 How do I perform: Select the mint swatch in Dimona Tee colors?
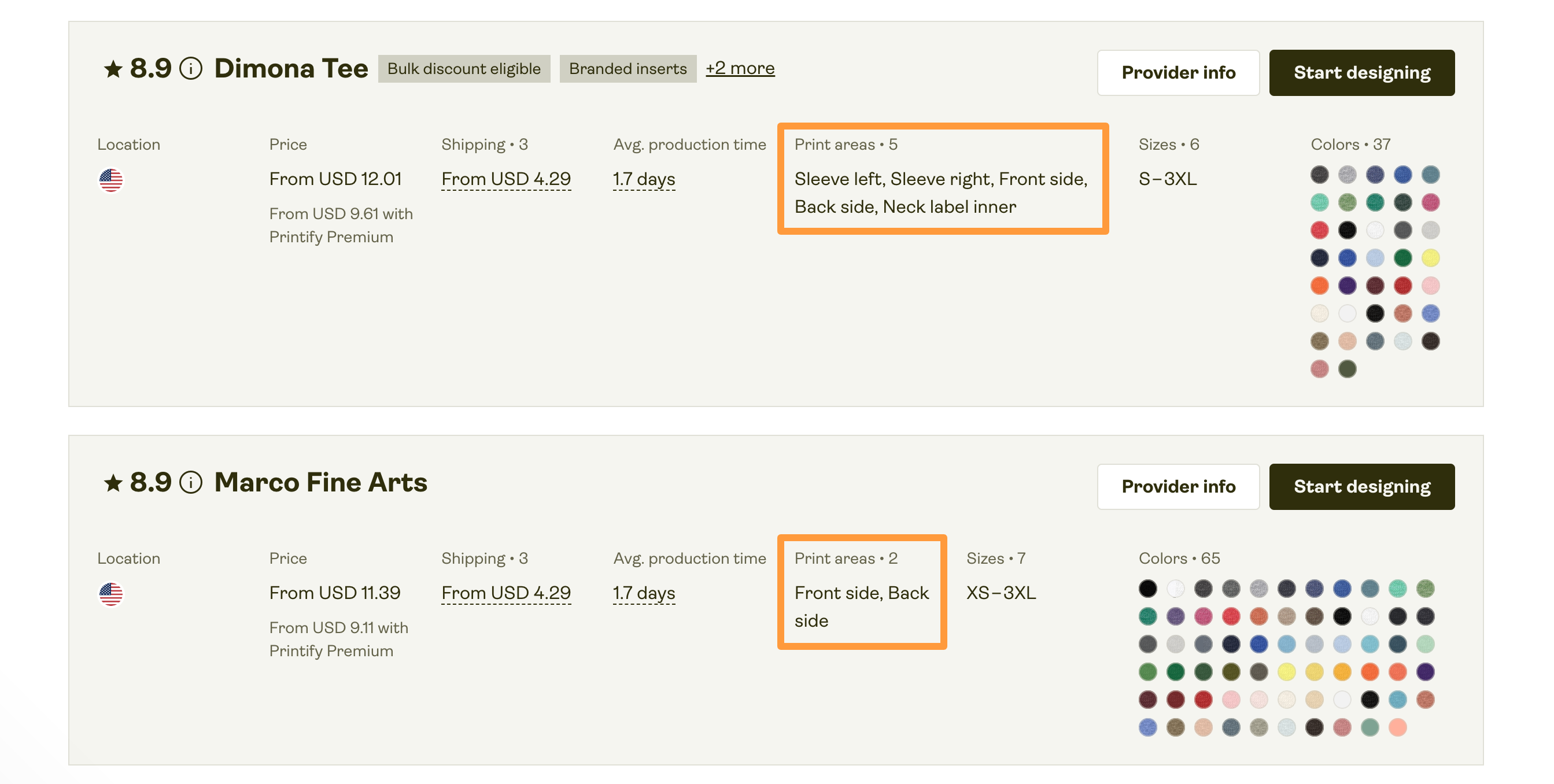tap(1319, 202)
